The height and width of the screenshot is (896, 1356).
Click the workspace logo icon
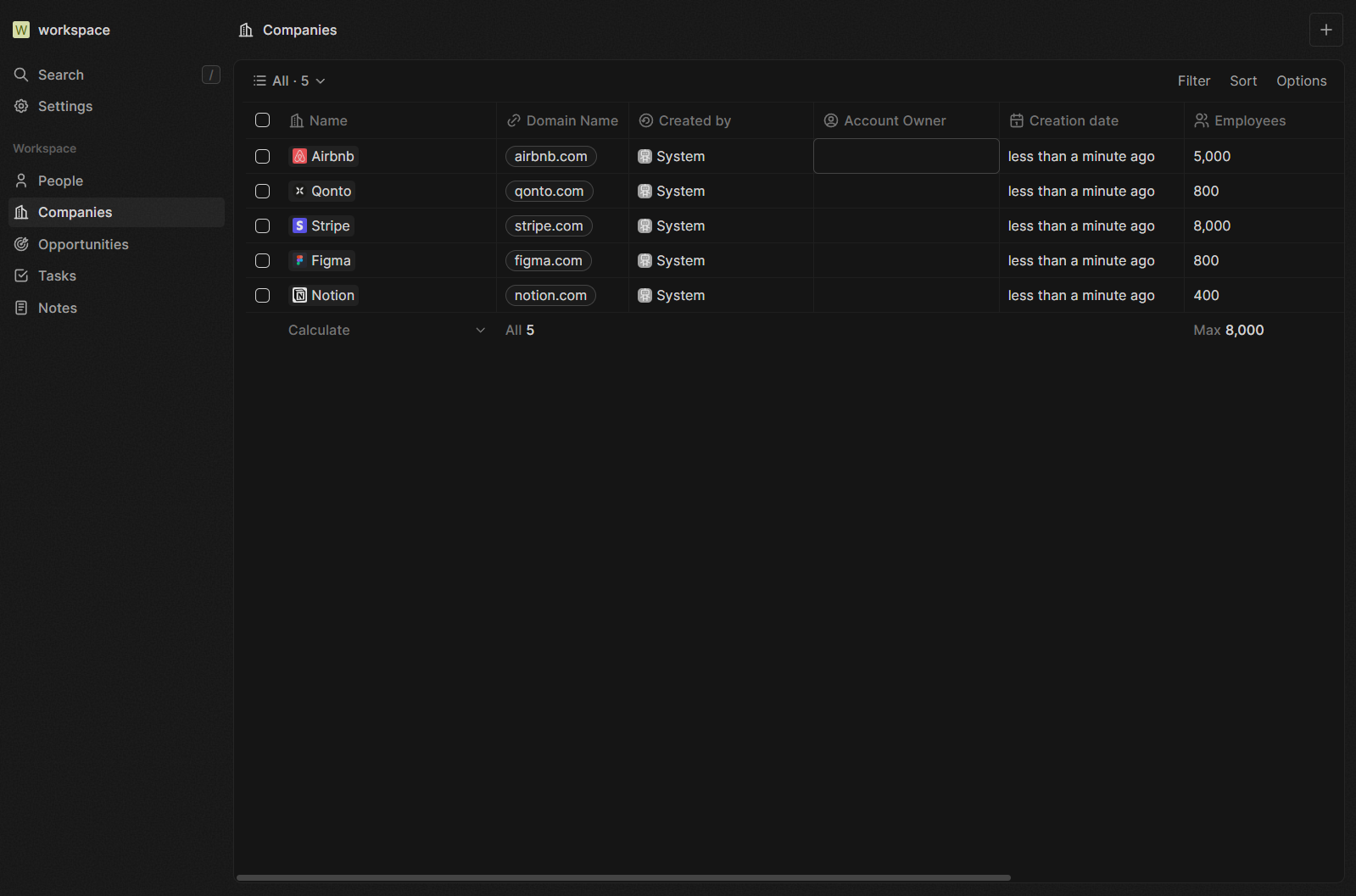21,30
